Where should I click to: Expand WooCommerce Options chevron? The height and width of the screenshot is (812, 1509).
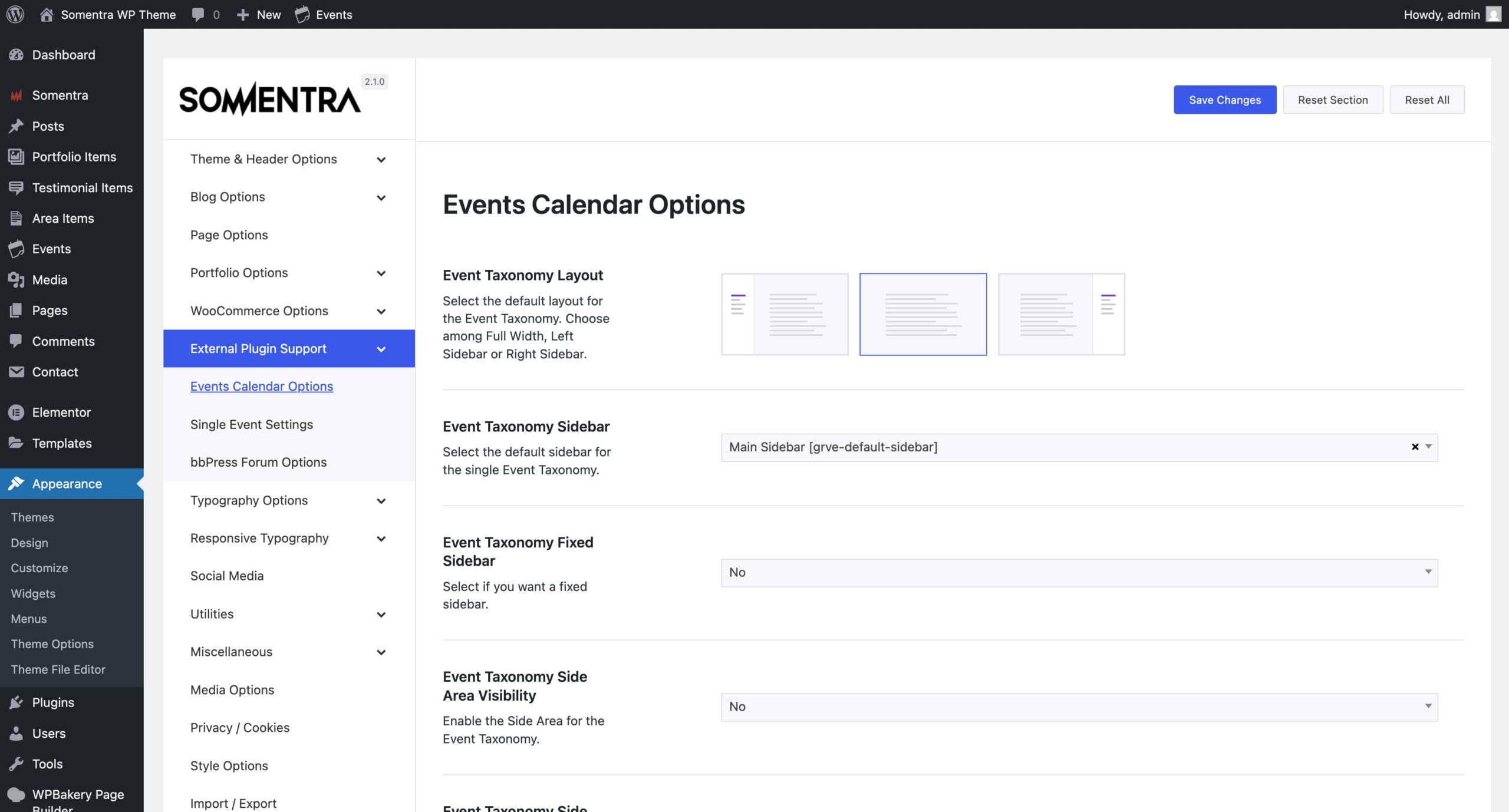click(381, 311)
